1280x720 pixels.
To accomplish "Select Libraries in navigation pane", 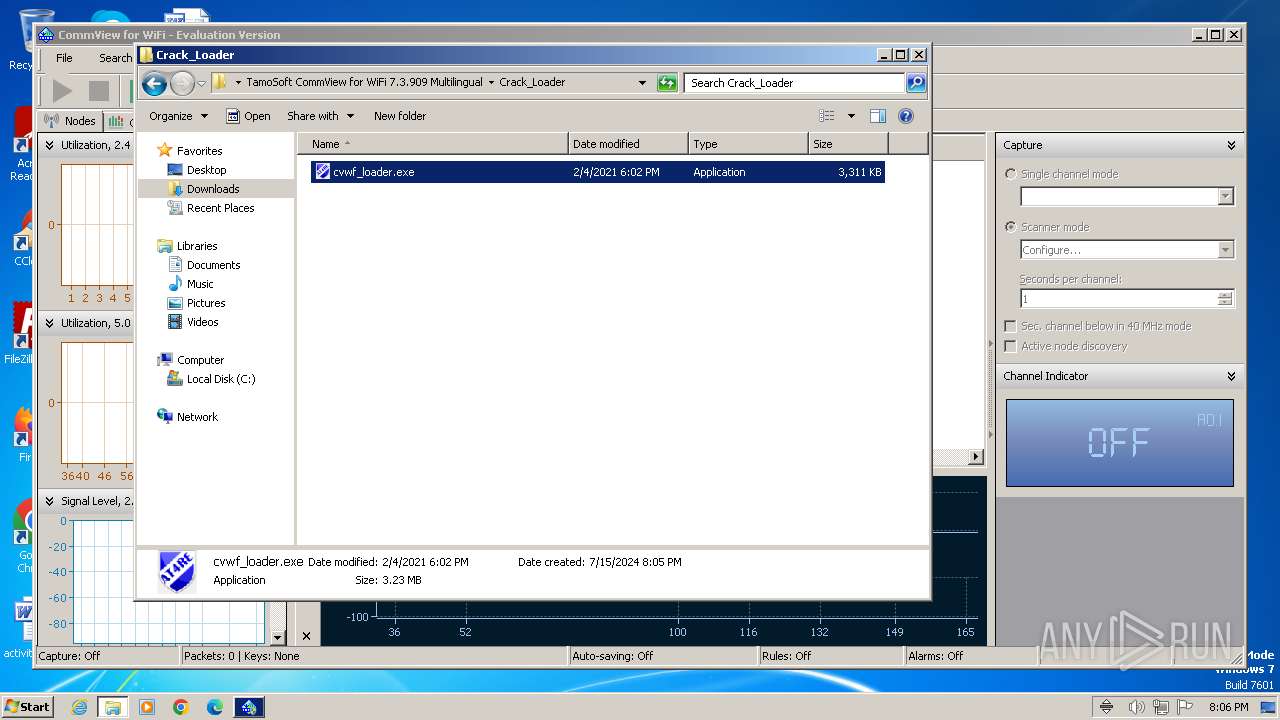I will (197, 246).
